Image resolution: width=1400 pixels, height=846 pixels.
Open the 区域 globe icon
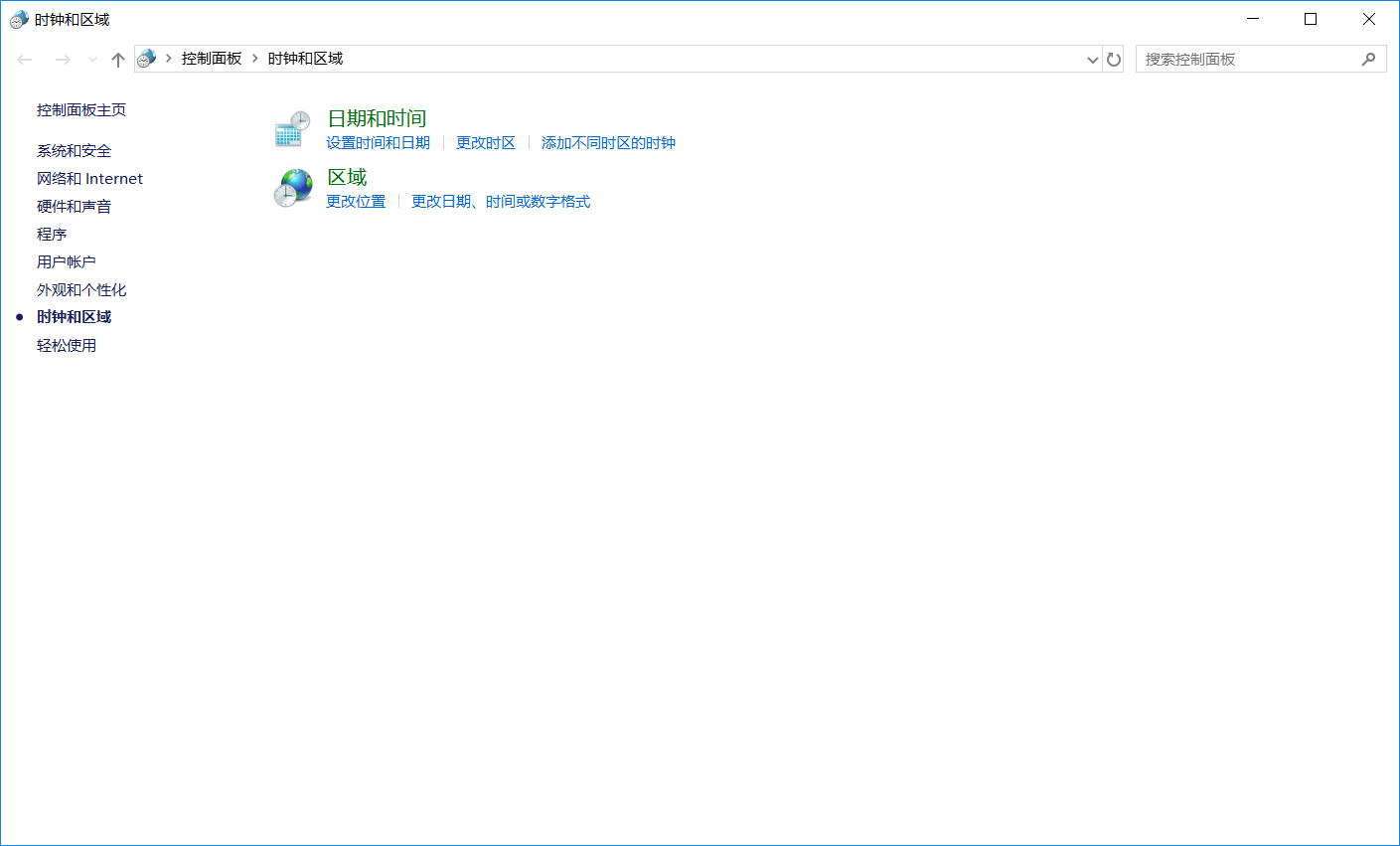292,188
